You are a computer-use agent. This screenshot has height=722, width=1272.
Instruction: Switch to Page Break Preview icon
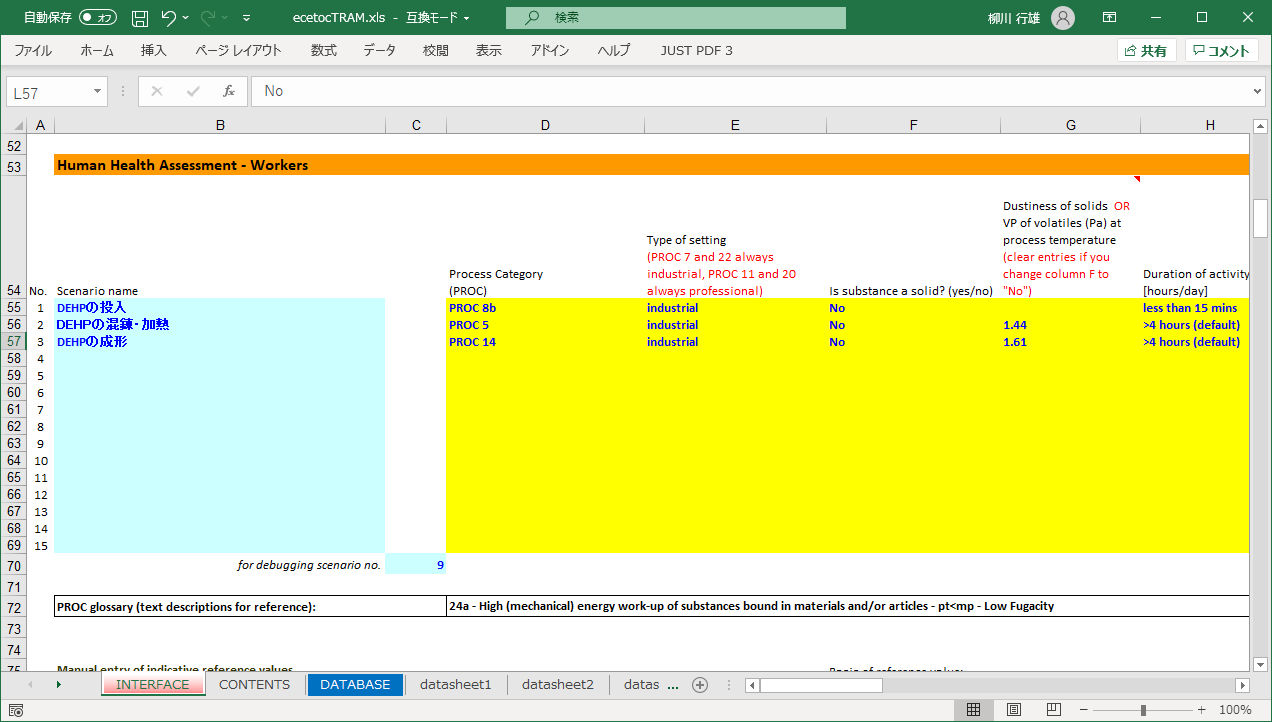point(1053,709)
